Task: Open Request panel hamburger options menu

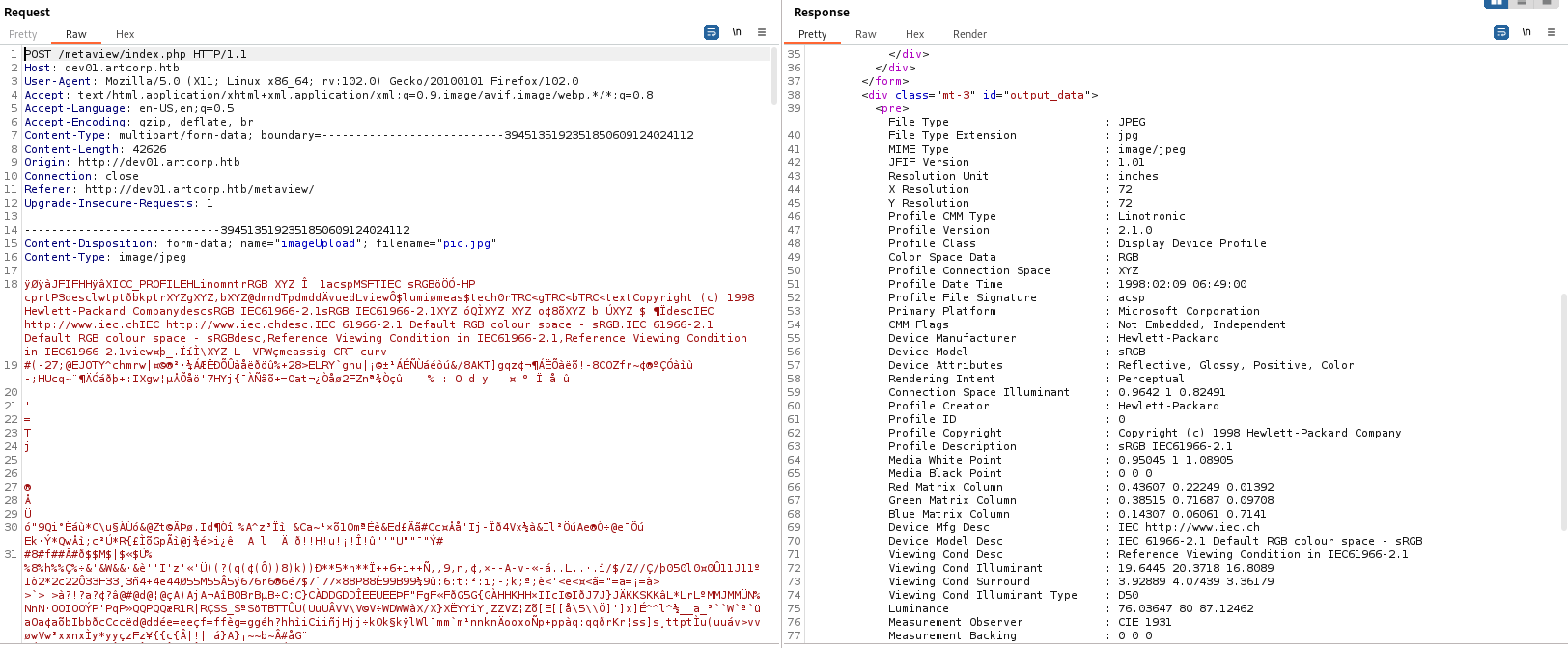Action: click(x=762, y=32)
